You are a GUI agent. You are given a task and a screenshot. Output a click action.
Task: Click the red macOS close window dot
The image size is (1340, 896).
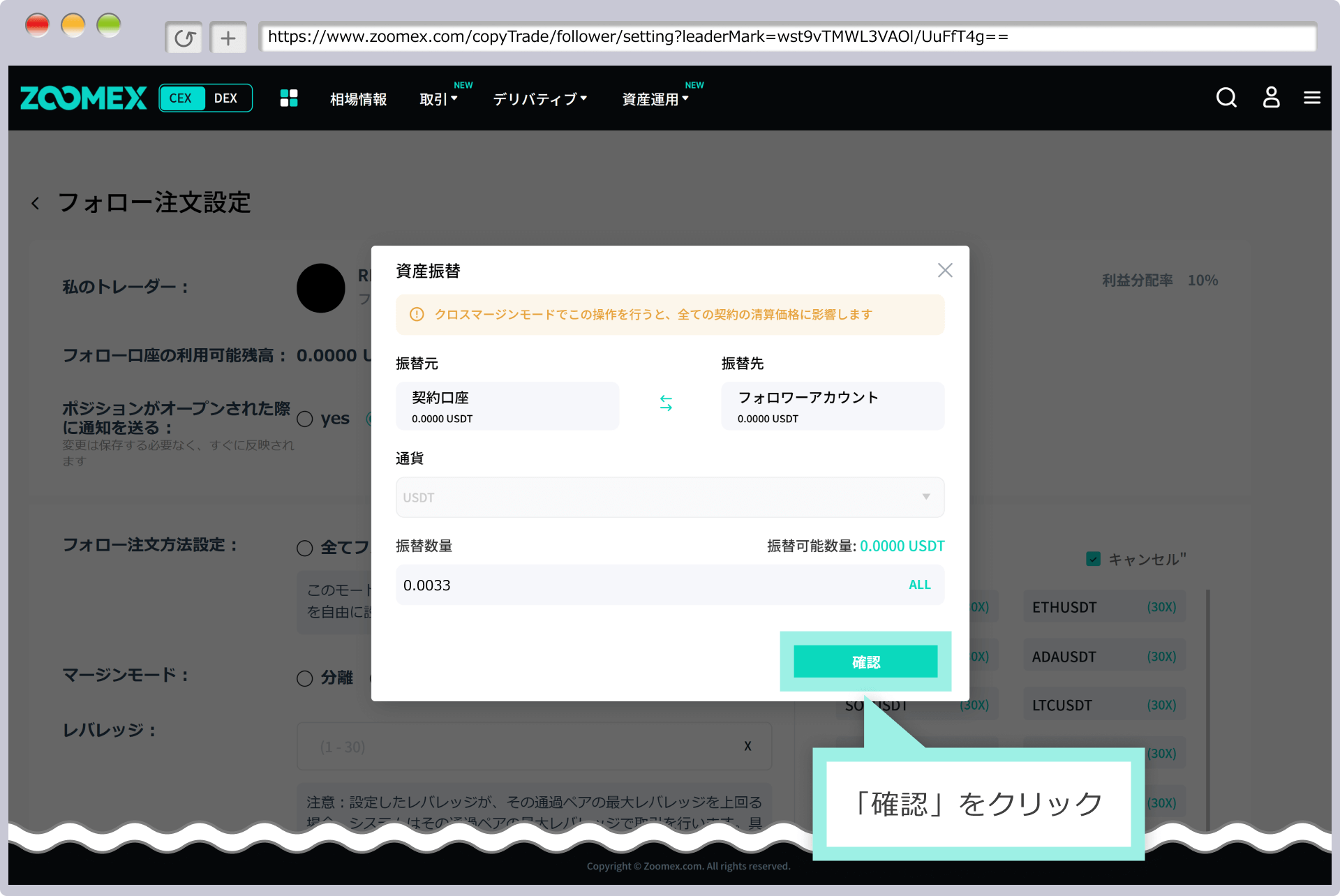(37, 26)
